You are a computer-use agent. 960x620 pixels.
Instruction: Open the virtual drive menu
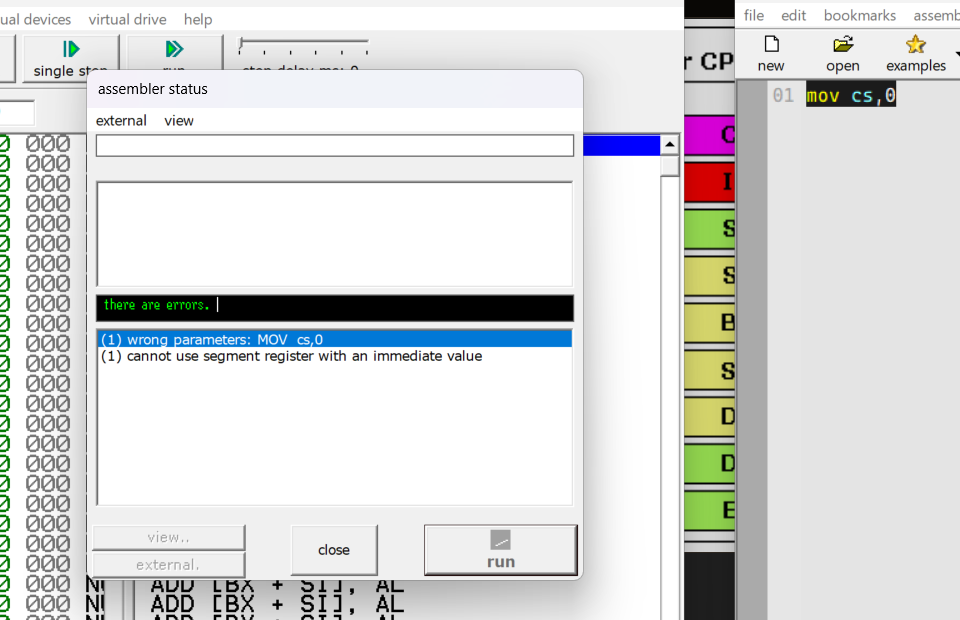pos(127,20)
